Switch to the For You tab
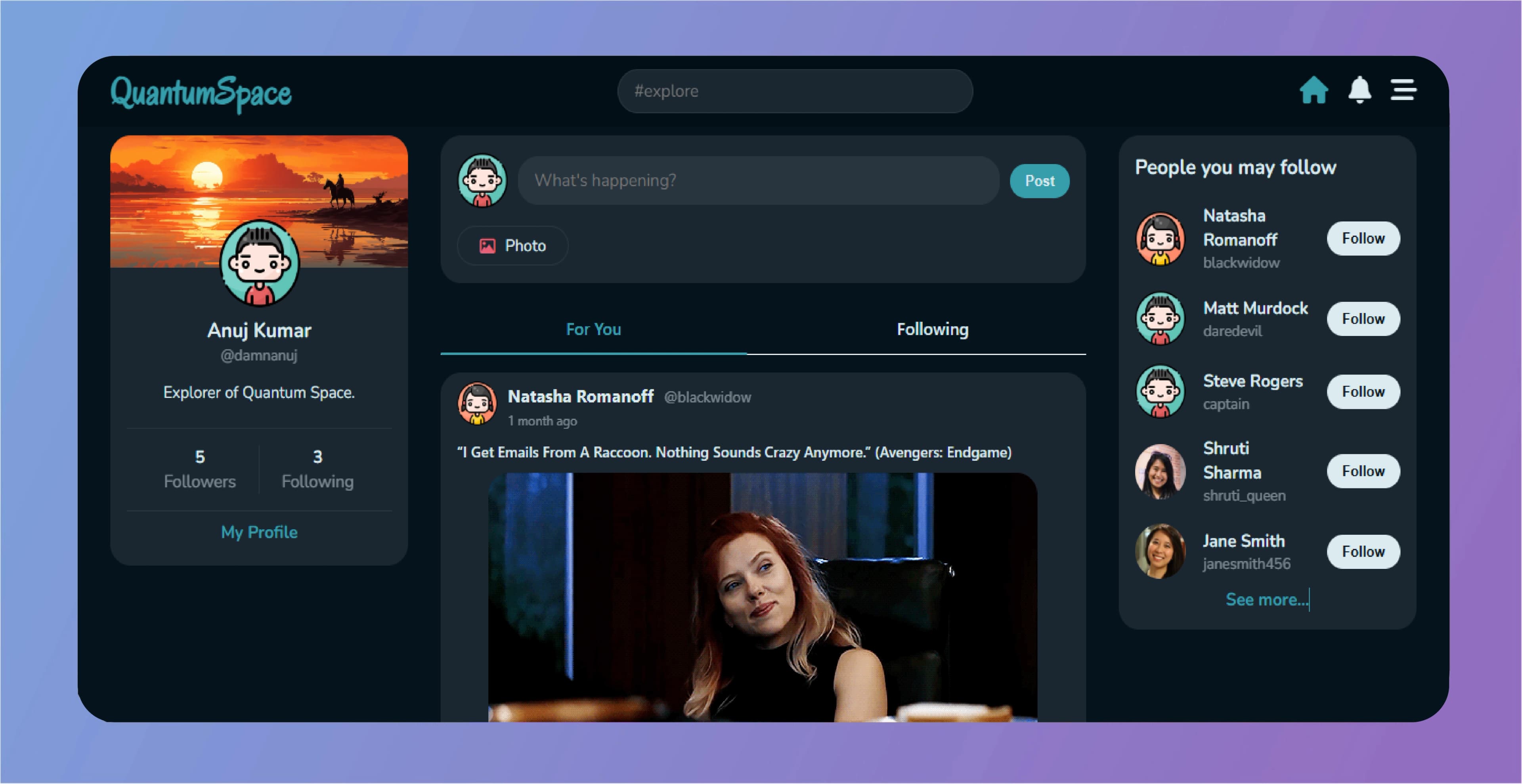This screenshot has width=1522, height=784. point(593,330)
